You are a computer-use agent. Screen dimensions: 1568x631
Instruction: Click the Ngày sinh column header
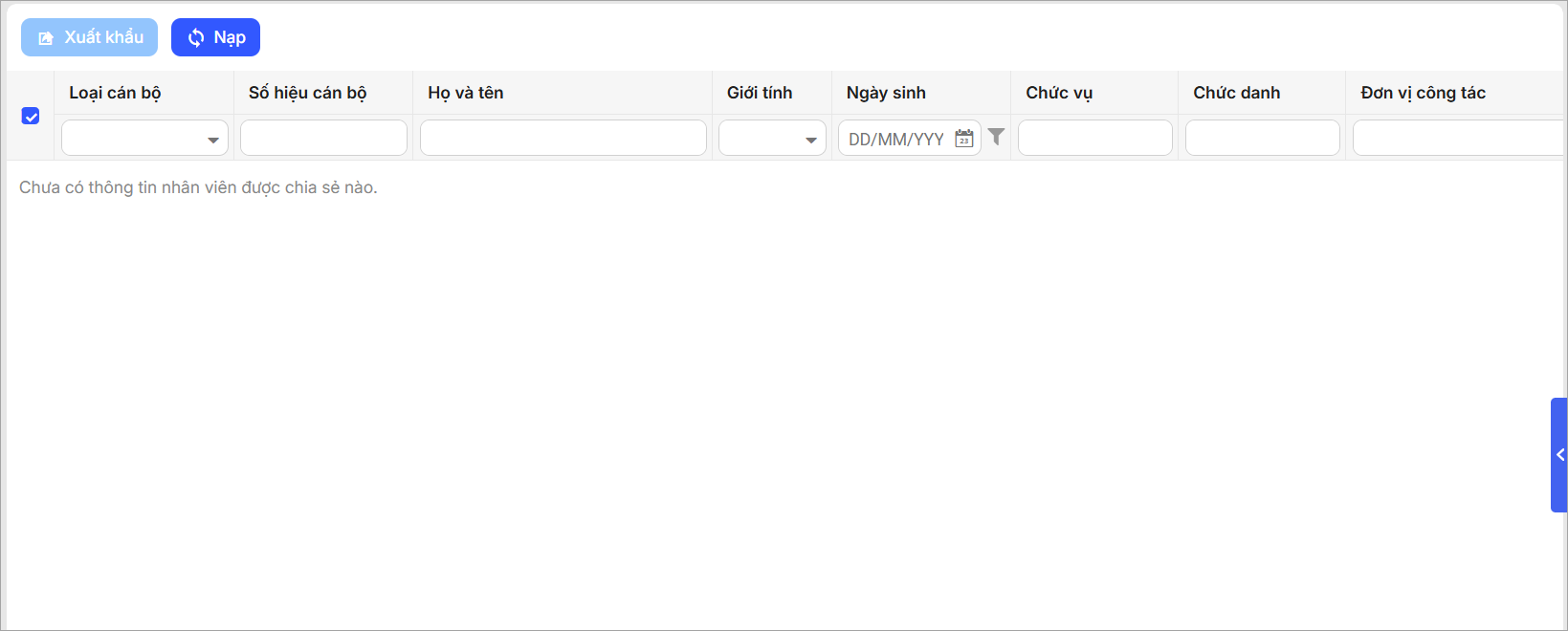click(886, 93)
